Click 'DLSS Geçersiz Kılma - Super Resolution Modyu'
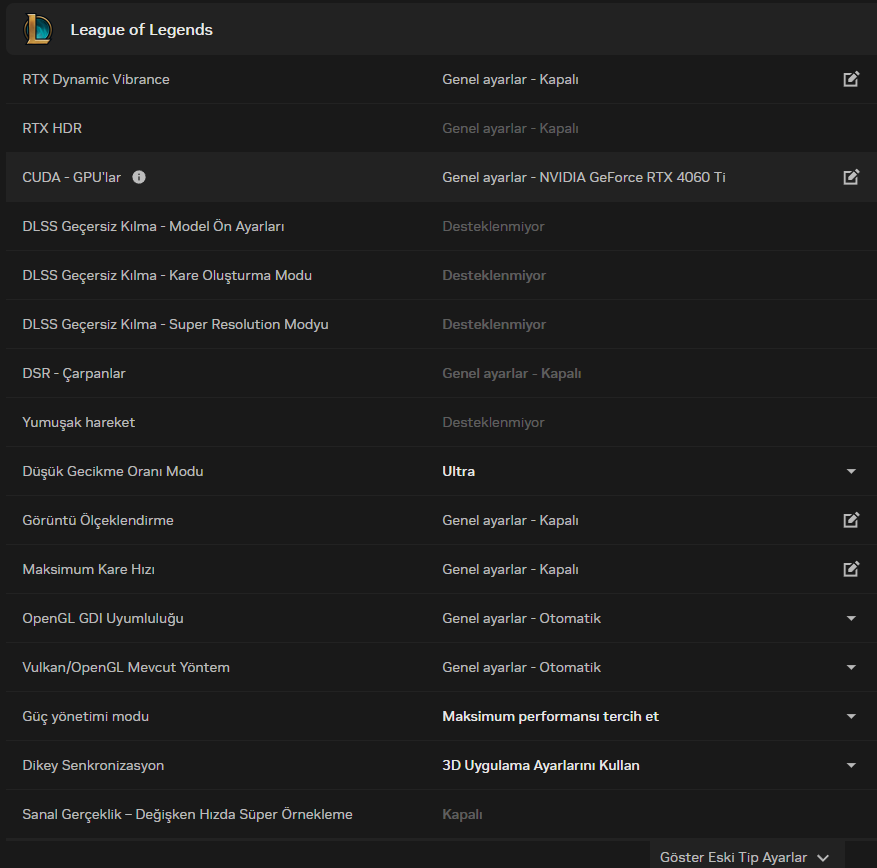This screenshot has height=868, width=877. 176,324
